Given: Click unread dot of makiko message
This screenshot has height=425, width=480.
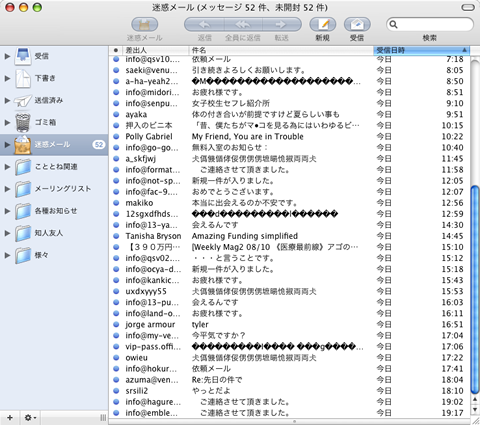Looking at the screenshot, I should click(116, 203).
